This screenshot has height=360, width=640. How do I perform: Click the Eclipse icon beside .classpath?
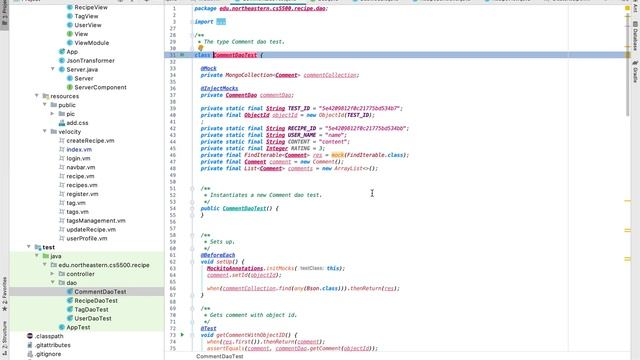[30, 336]
